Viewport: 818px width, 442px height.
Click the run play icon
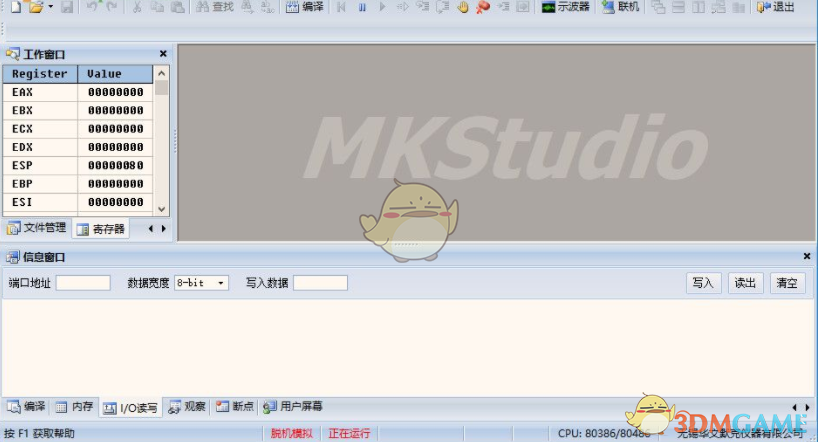tap(382, 7)
